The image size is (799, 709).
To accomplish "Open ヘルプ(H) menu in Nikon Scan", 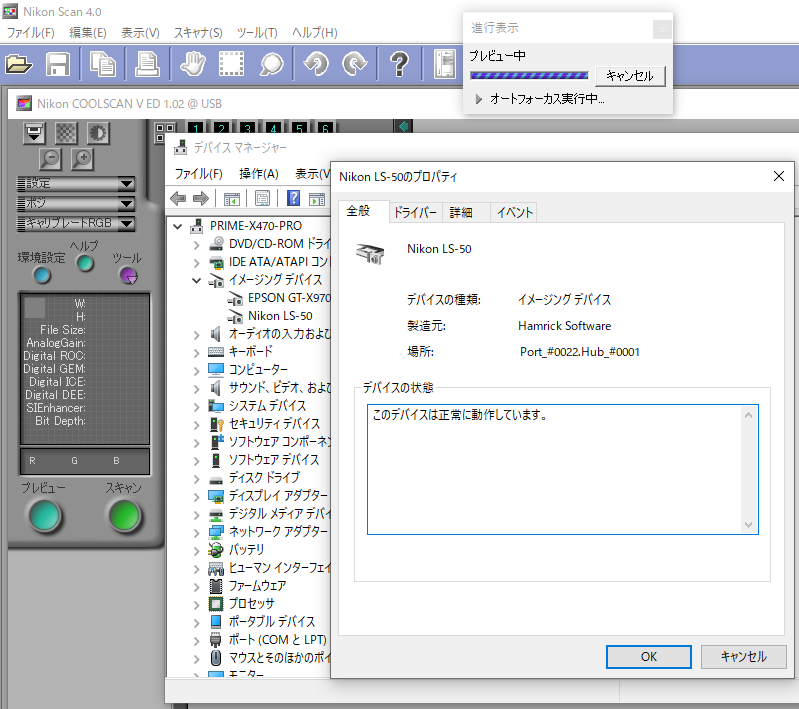I will click(x=314, y=33).
